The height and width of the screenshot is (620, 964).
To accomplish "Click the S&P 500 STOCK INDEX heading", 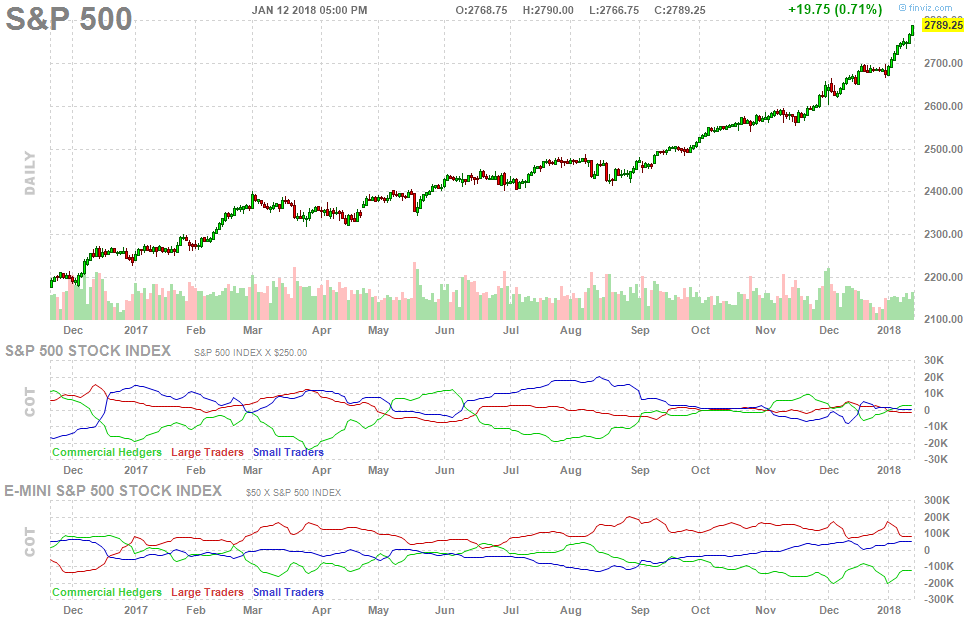I will [88, 351].
